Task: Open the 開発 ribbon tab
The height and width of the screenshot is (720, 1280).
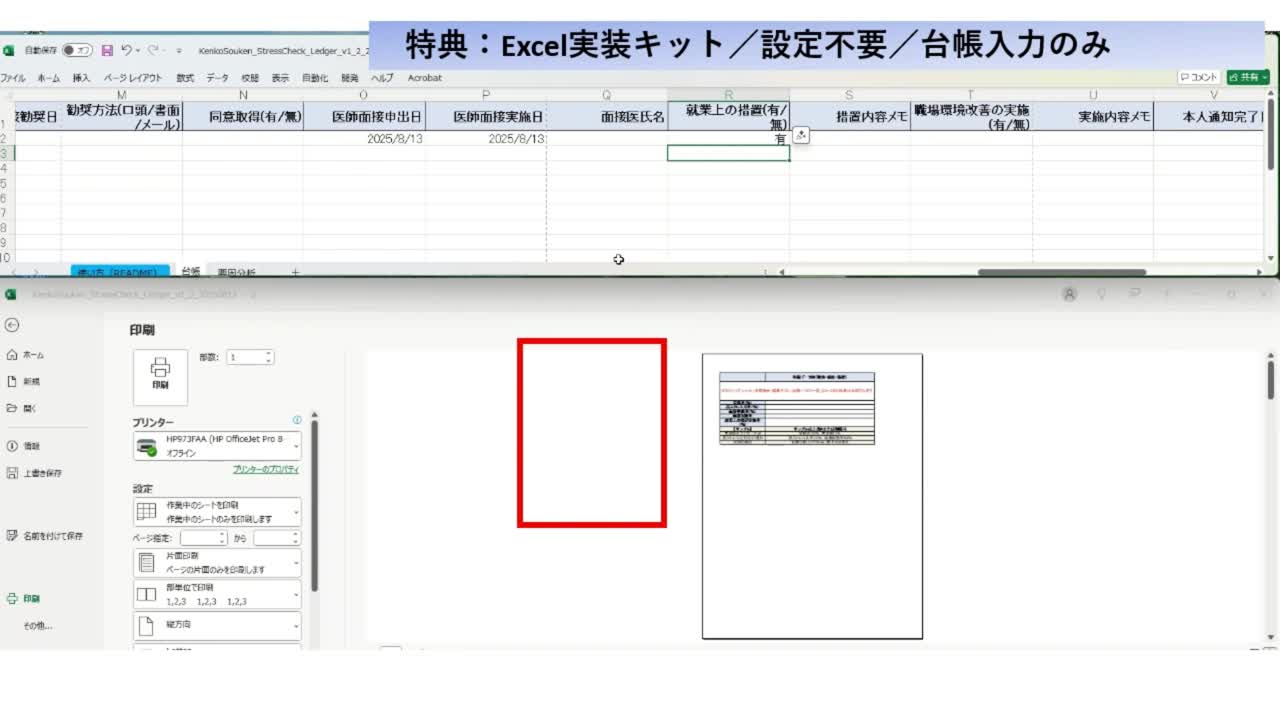Action: [349, 78]
